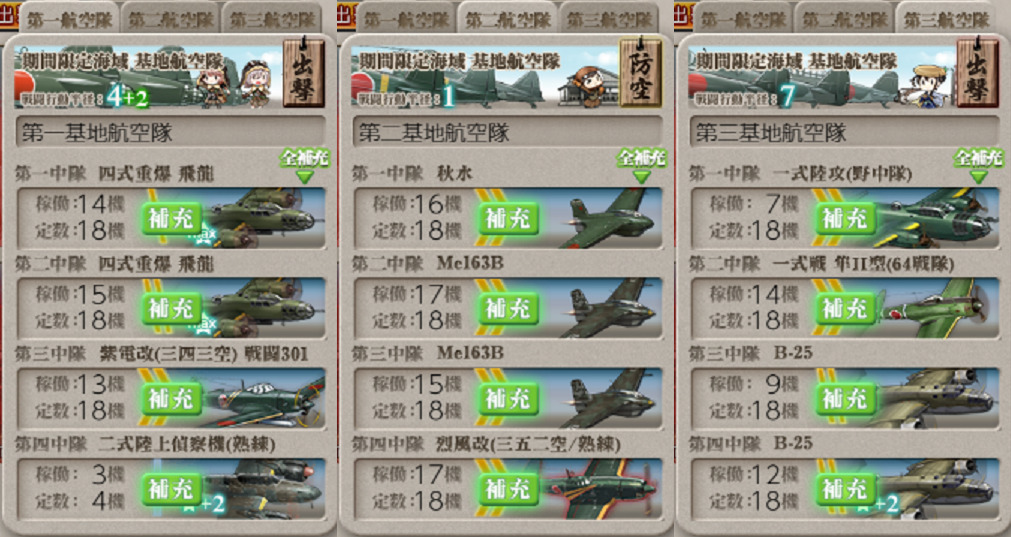The height and width of the screenshot is (537, 1011).
Task: Click the 第一基地航空隊 name field
Action: [x=171, y=132]
